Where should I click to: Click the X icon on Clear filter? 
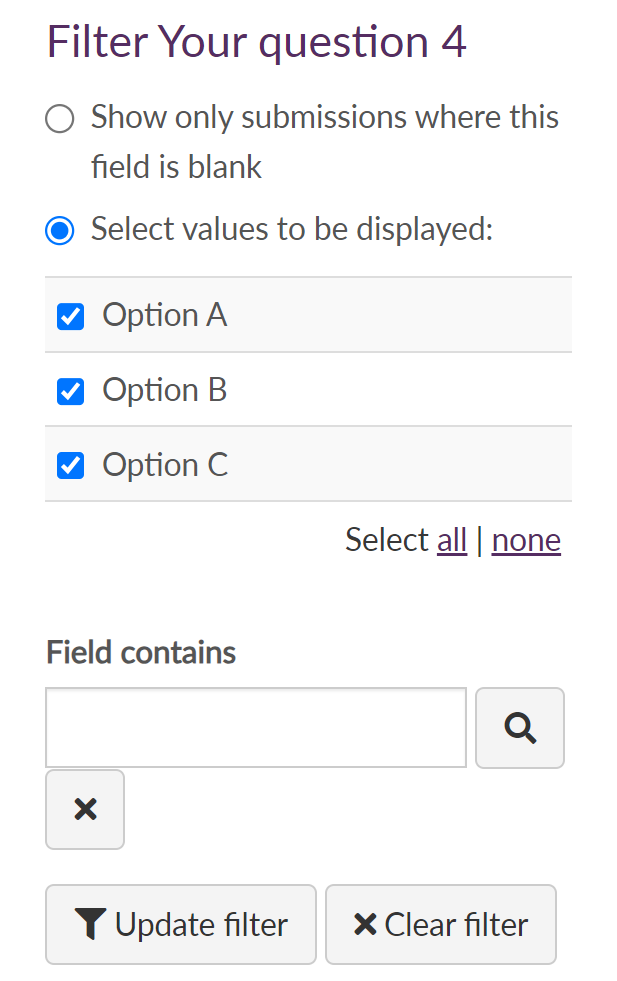tap(365, 925)
